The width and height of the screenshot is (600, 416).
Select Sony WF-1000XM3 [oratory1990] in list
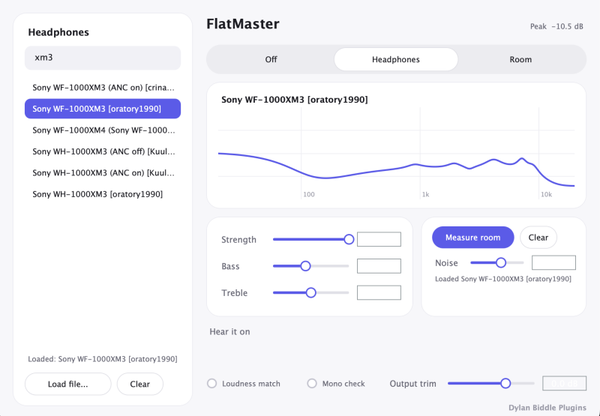coord(103,109)
